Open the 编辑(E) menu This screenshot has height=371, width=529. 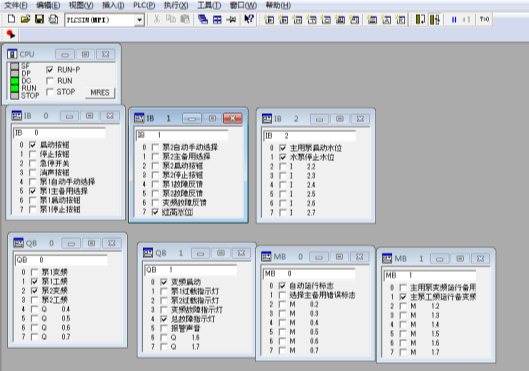point(48,5)
